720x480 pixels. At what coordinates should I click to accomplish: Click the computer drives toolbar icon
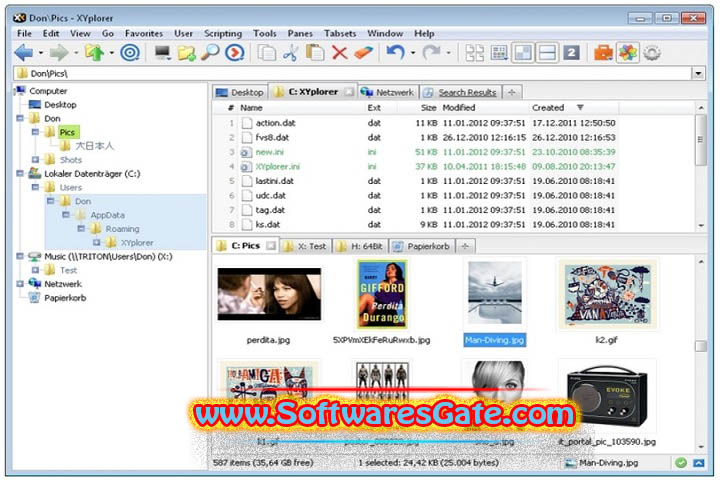click(x=163, y=53)
